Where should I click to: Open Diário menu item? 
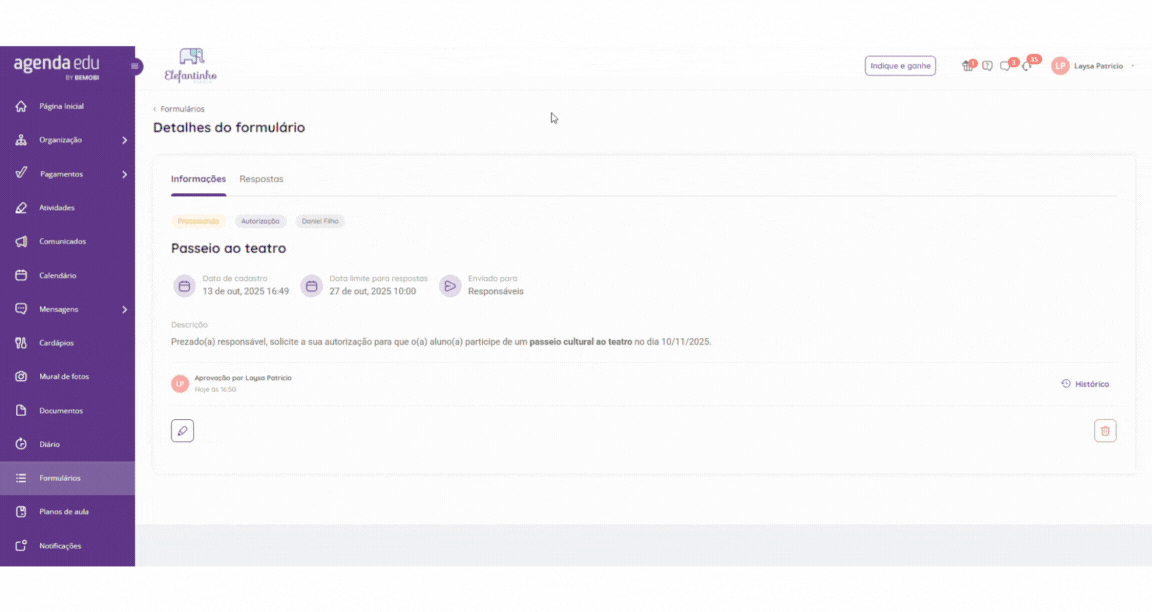[68, 444]
